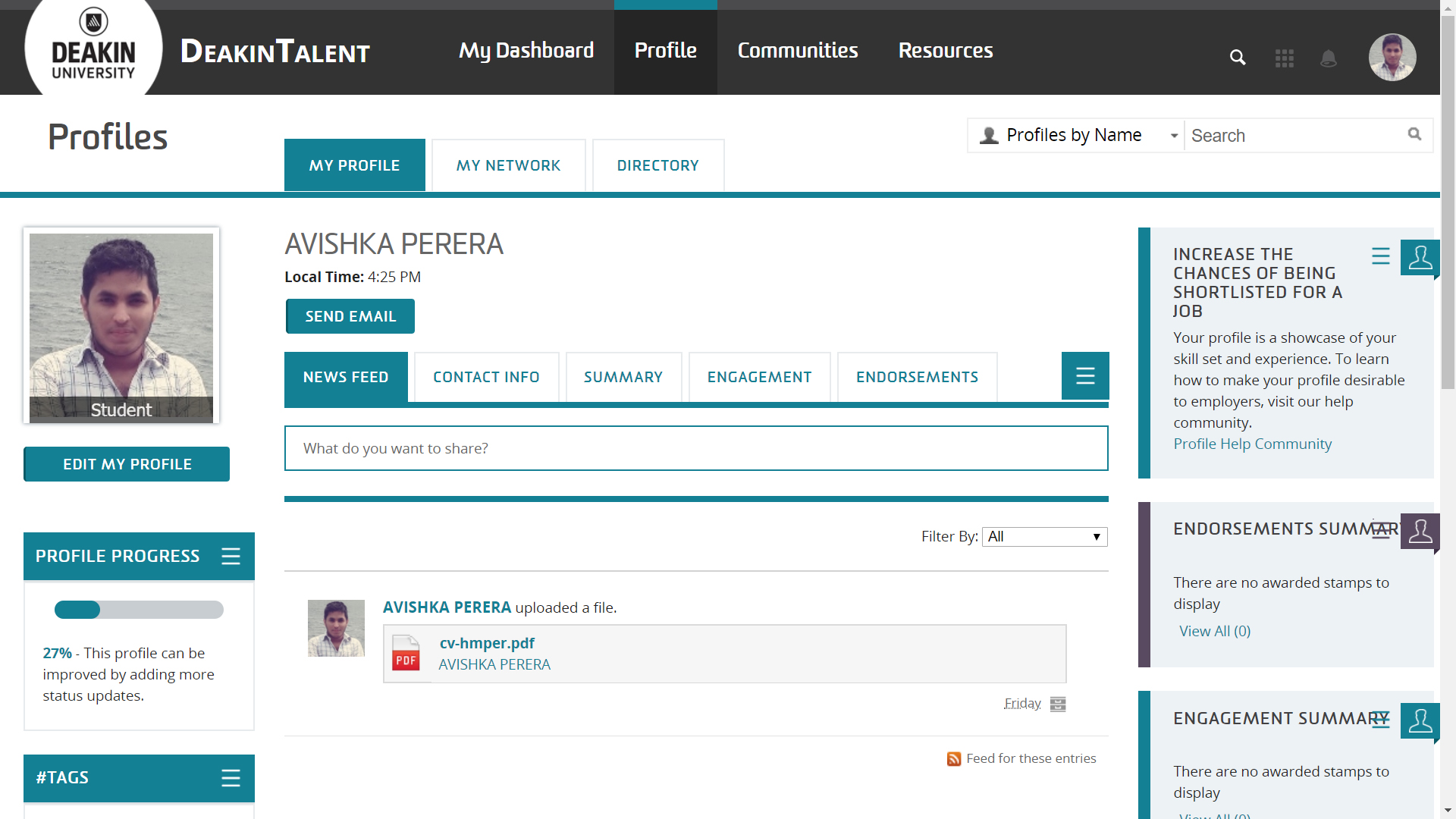Open the Profile Help Community link
Screen dimensions: 1456x819
pos(1252,444)
